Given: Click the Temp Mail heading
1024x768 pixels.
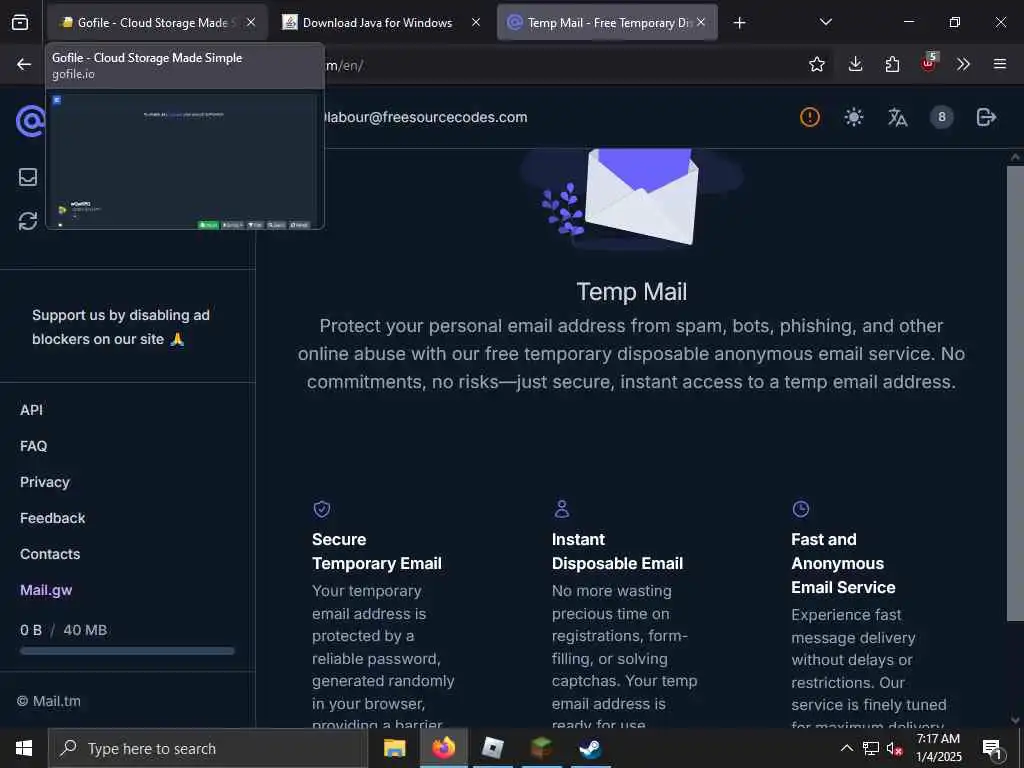Looking at the screenshot, I should [x=632, y=291].
